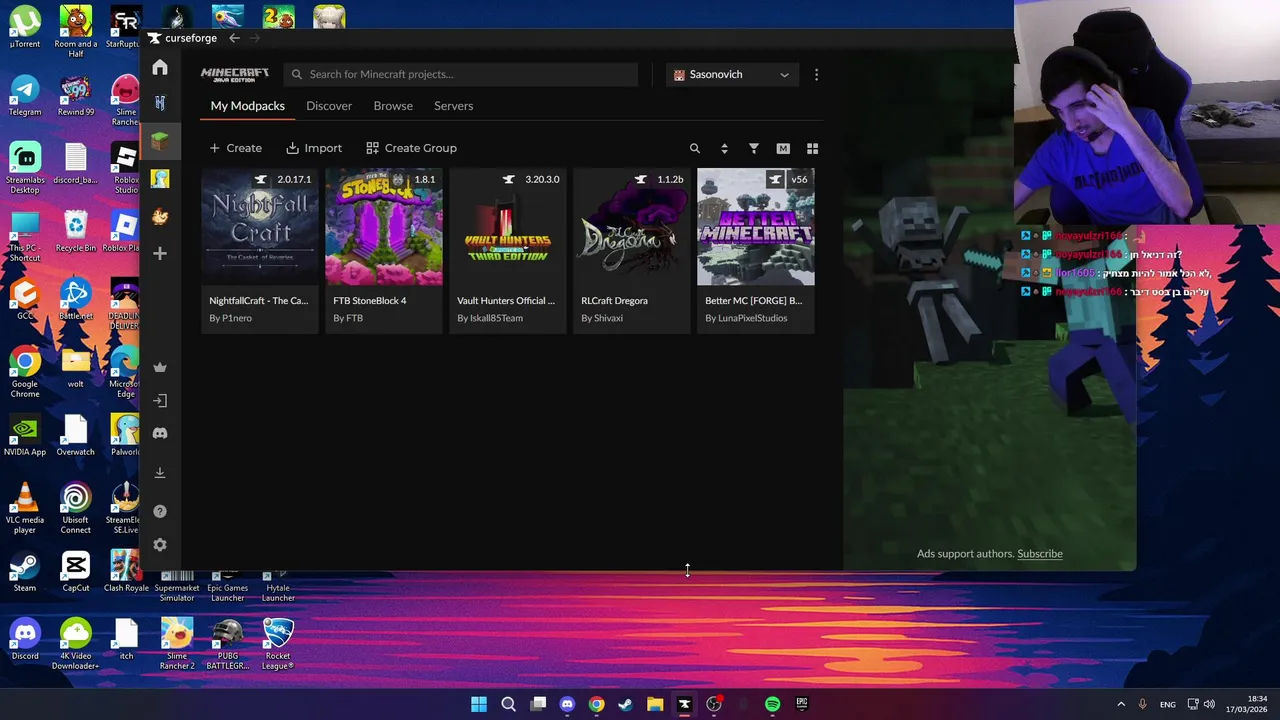Image resolution: width=1280 pixels, height=720 pixels.
Task: Toggle the M mod-loader filter icon
Action: tap(783, 148)
